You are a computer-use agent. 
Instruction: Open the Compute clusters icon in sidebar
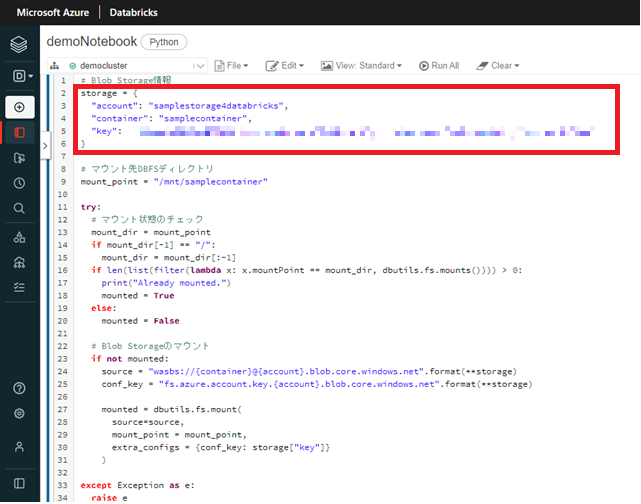tap(19, 262)
